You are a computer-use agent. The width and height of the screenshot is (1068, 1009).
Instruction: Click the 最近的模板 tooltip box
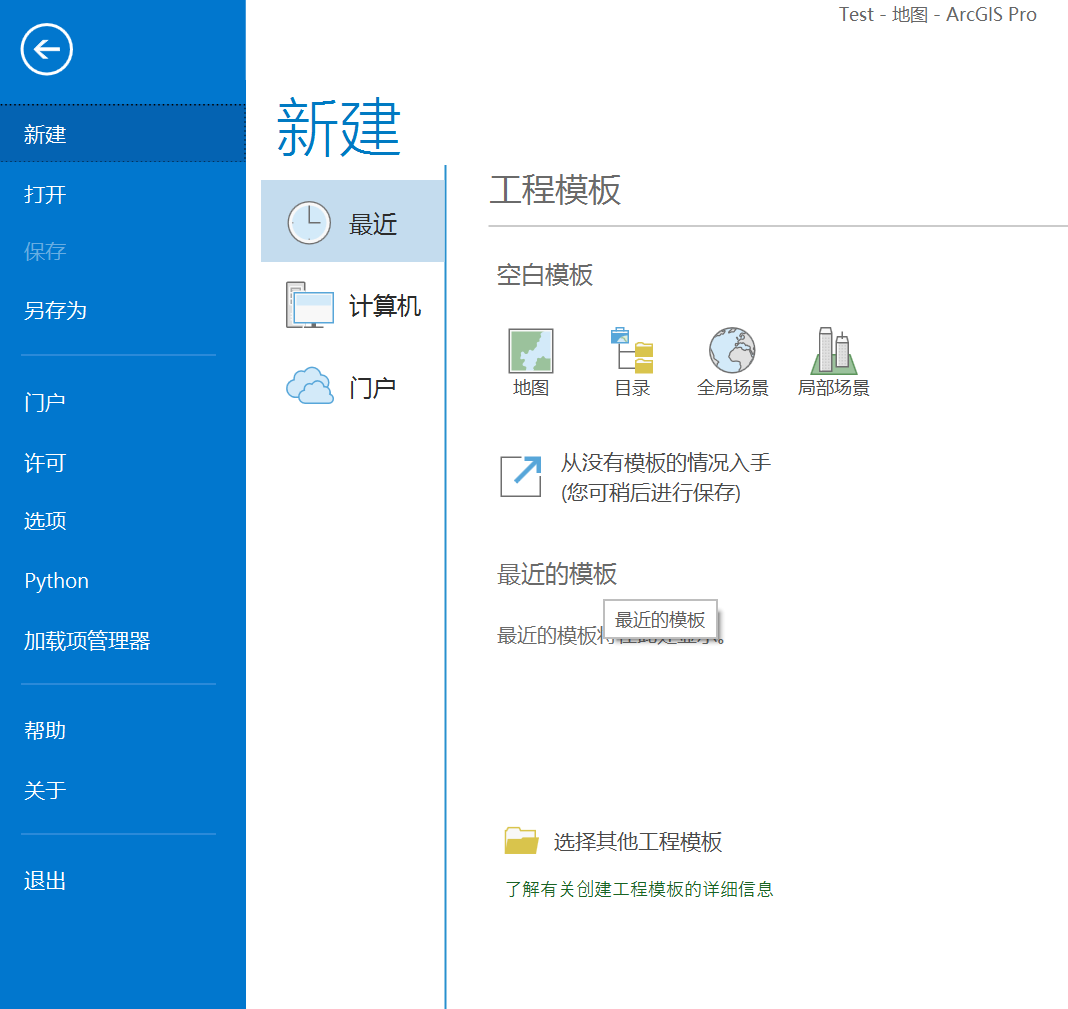coord(660,620)
